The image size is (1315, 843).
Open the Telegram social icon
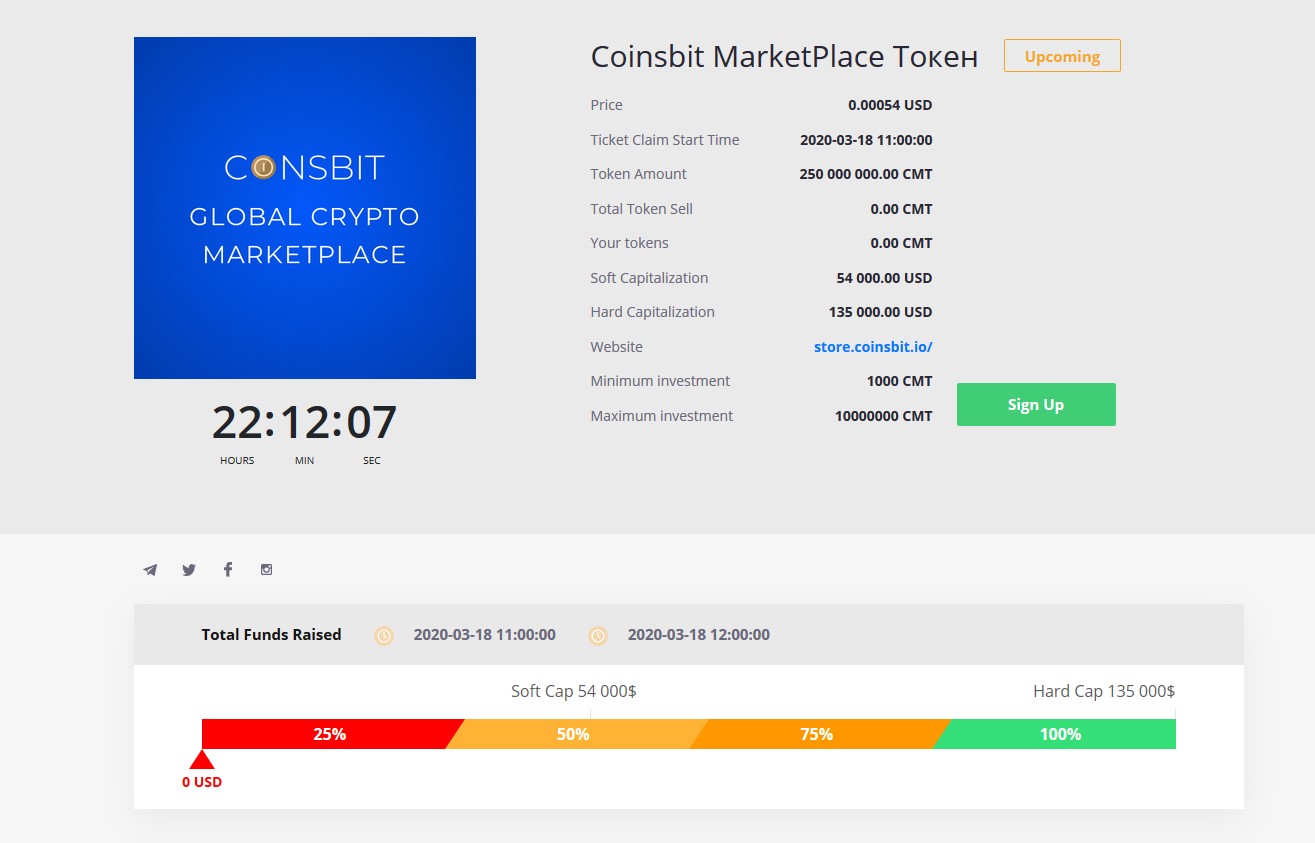click(x=150, y=570)
